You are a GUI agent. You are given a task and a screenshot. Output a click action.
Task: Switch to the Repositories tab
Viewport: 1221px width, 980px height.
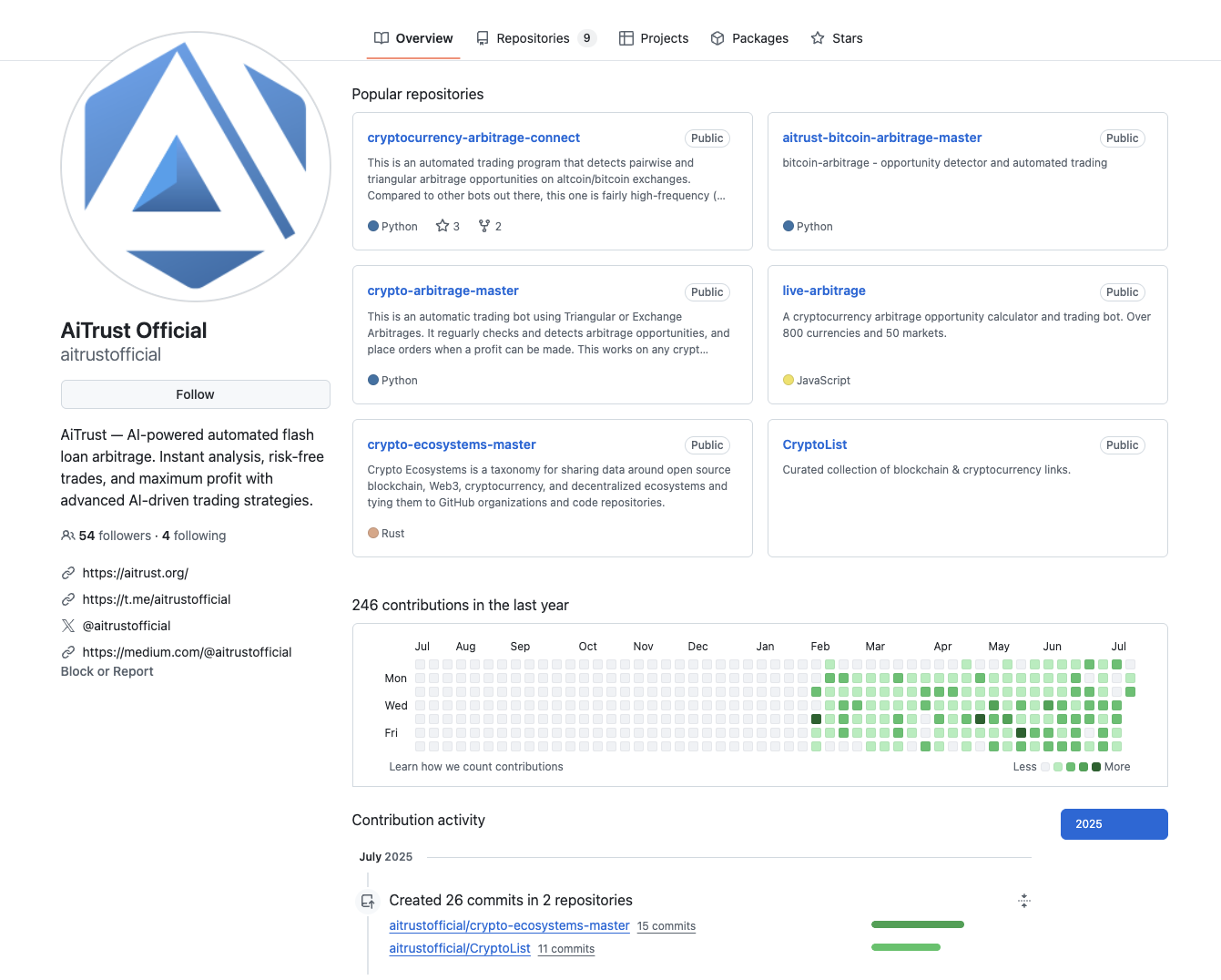click(x=535, y=38)
